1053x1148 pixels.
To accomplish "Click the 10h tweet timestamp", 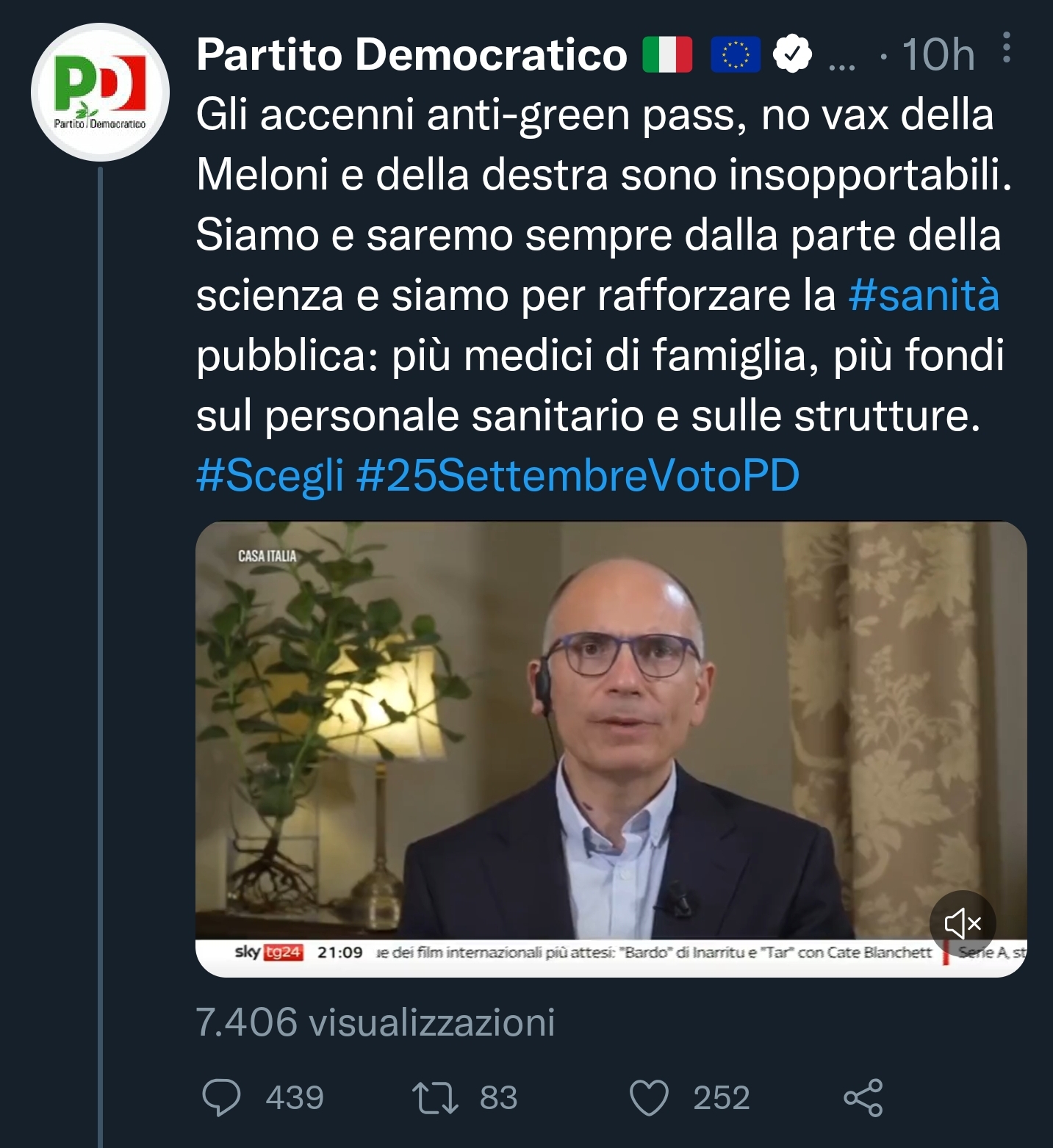I will pos(938,54).
